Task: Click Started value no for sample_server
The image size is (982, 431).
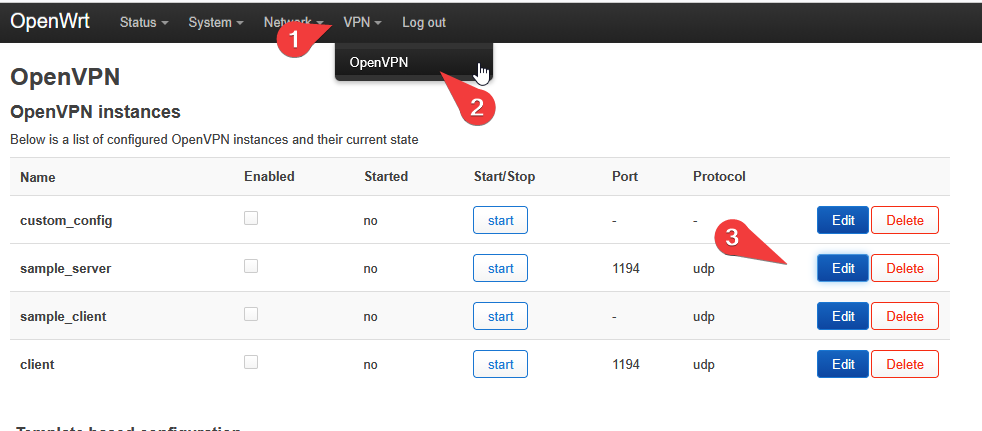Action: click(371, 269)
